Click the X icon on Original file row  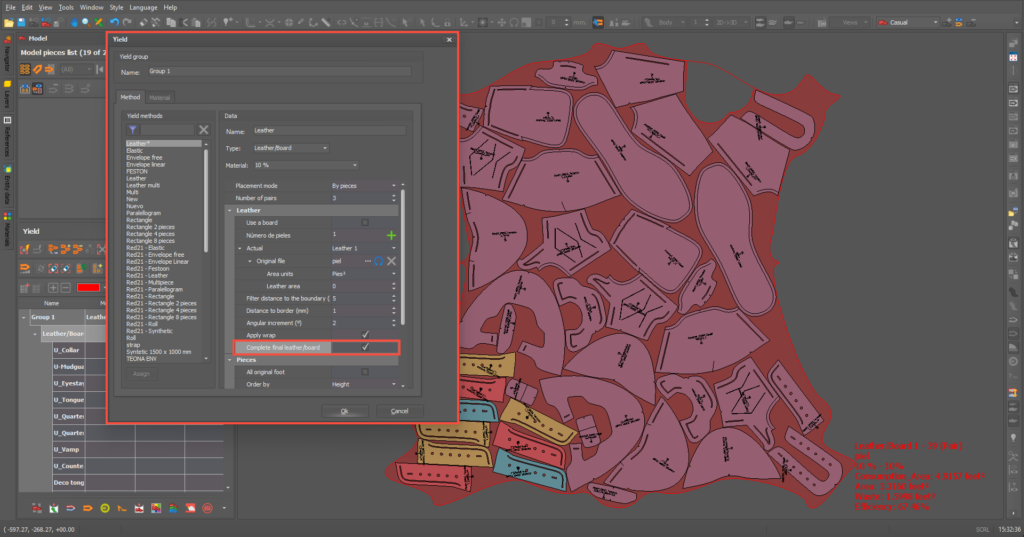[392, 261]
